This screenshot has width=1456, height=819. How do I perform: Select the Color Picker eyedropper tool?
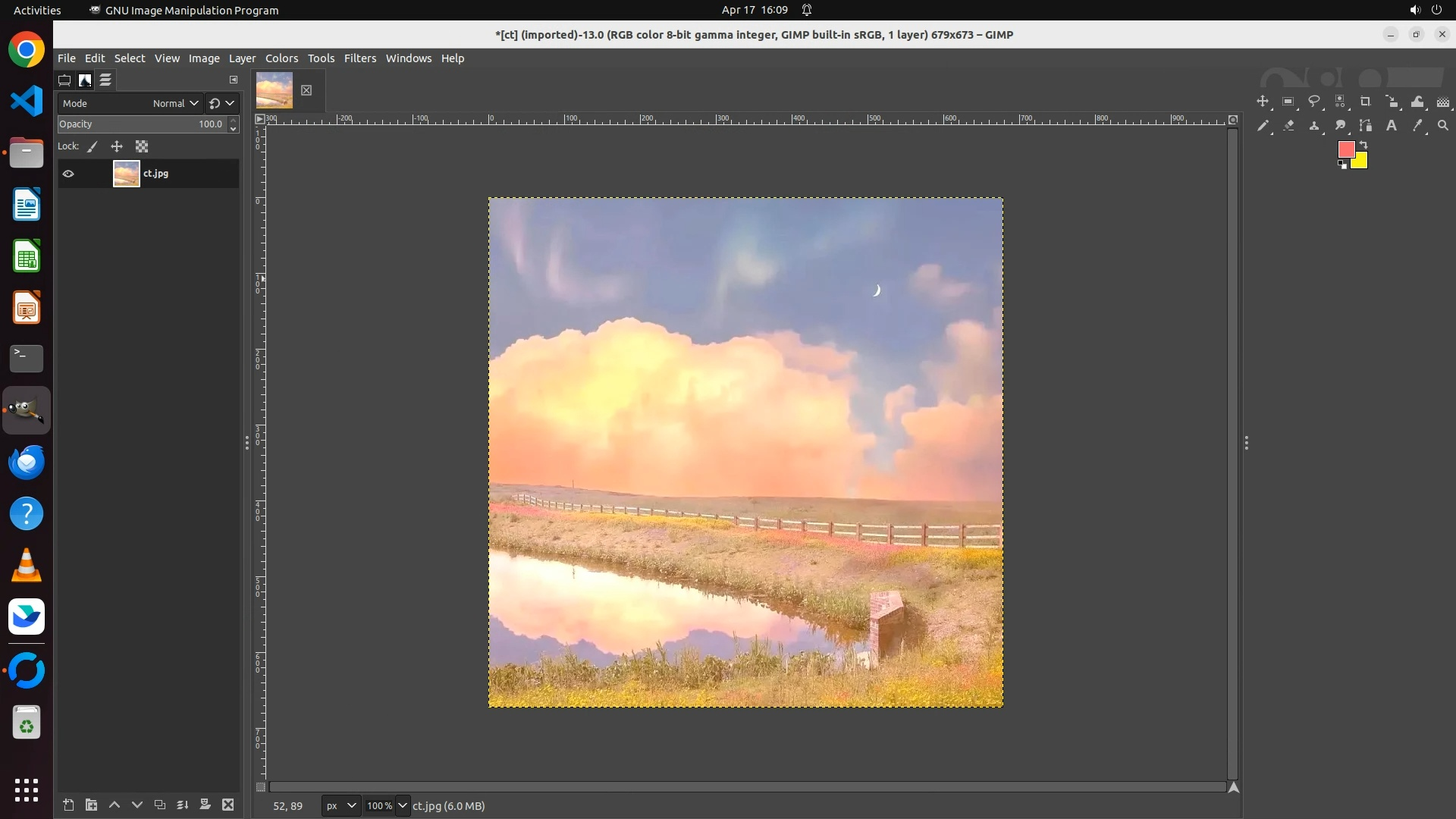tap(1417, 126)
